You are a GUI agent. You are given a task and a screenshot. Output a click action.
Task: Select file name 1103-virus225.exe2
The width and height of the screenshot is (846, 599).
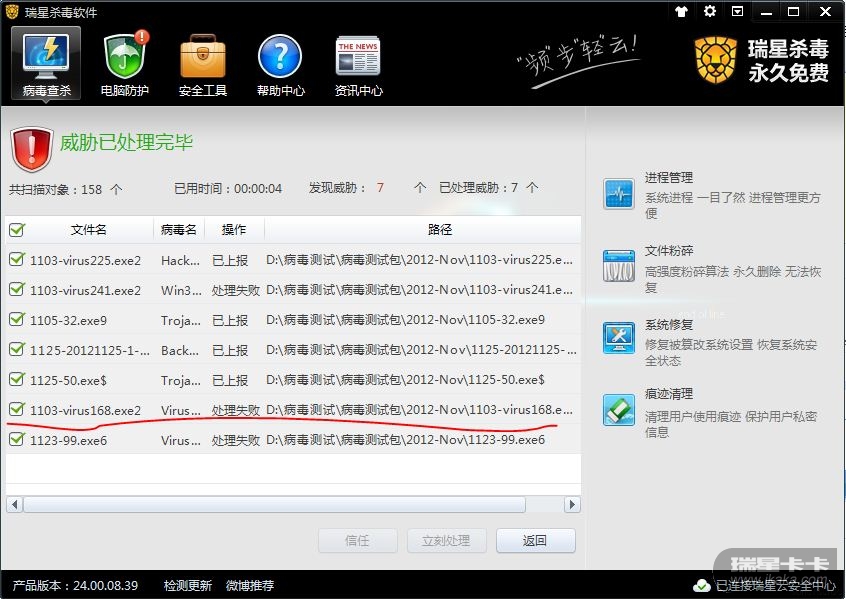[x=85, y=261]
